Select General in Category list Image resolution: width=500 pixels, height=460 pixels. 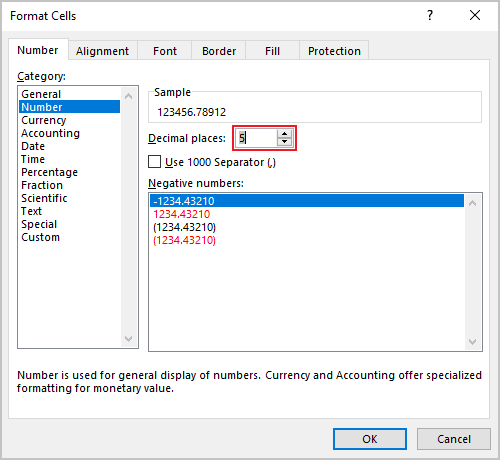tap(69, 94)
